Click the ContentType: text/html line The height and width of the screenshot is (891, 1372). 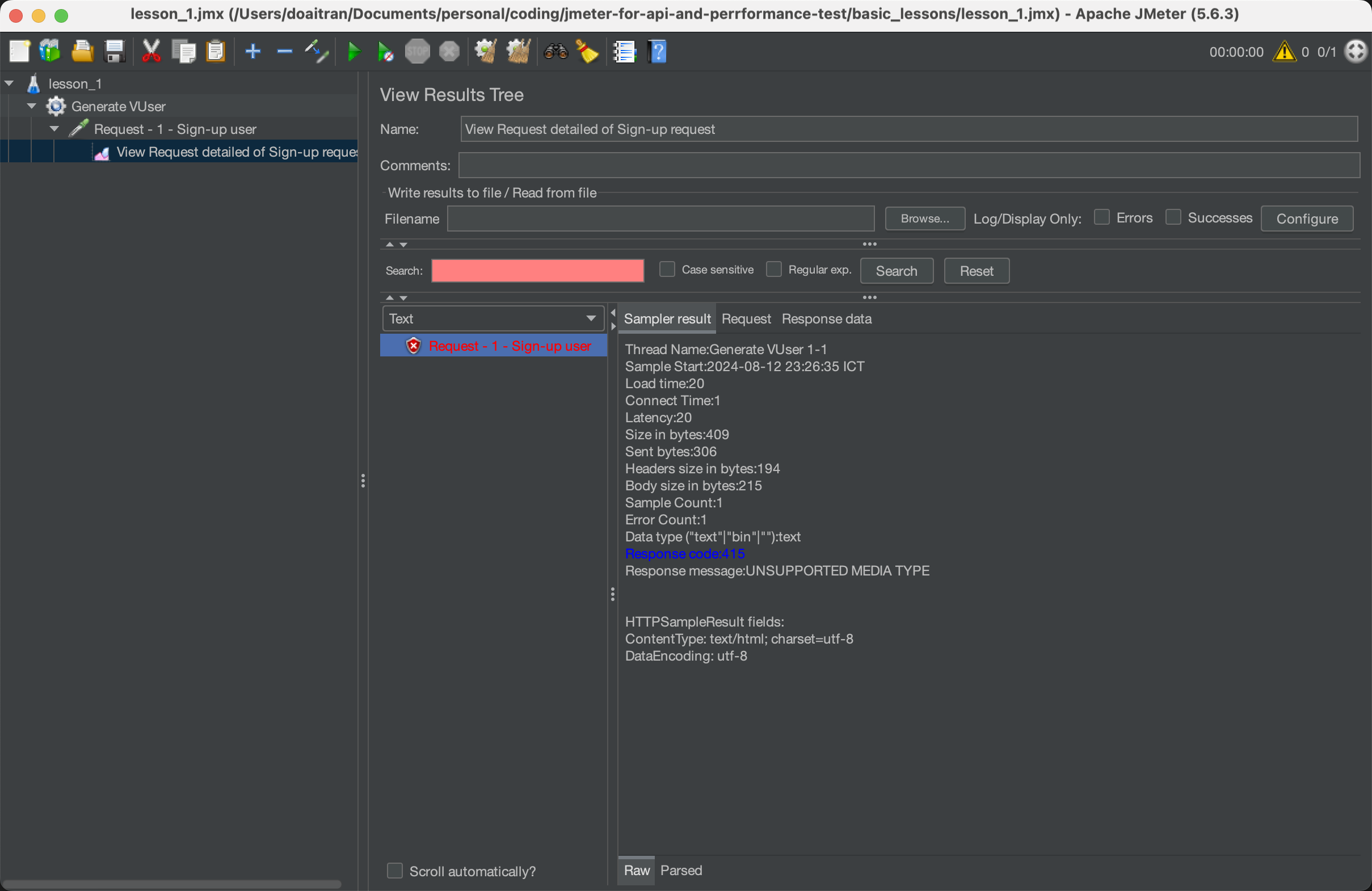739,638
